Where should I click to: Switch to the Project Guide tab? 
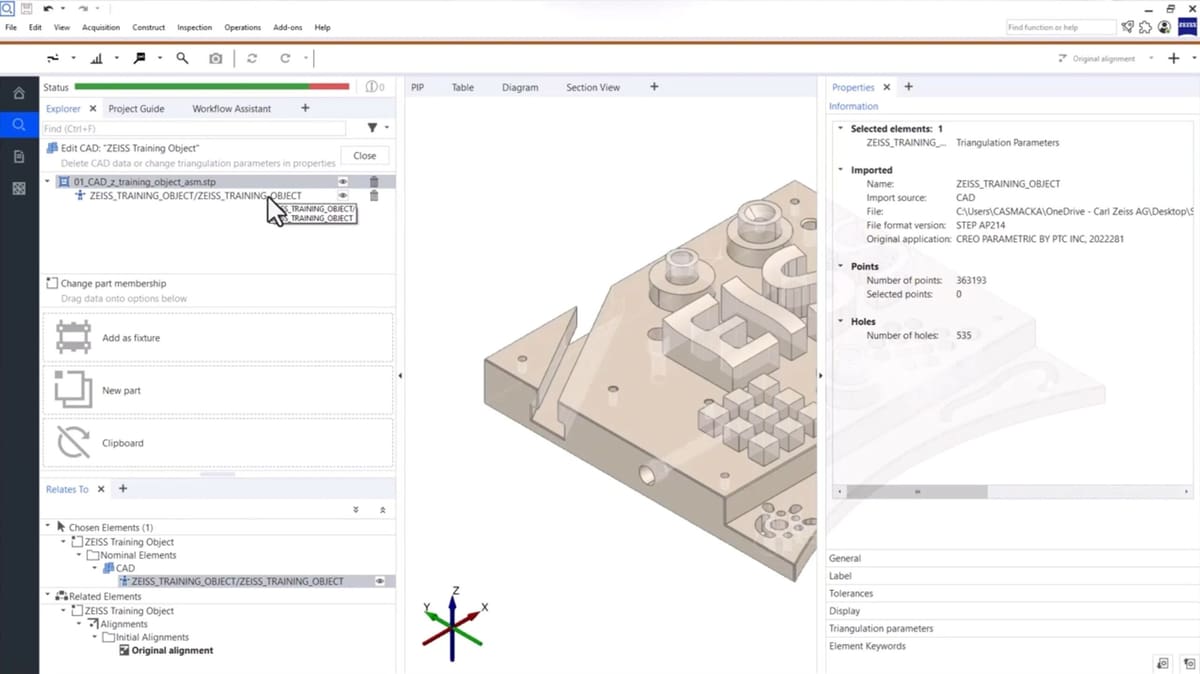[136, 108]
